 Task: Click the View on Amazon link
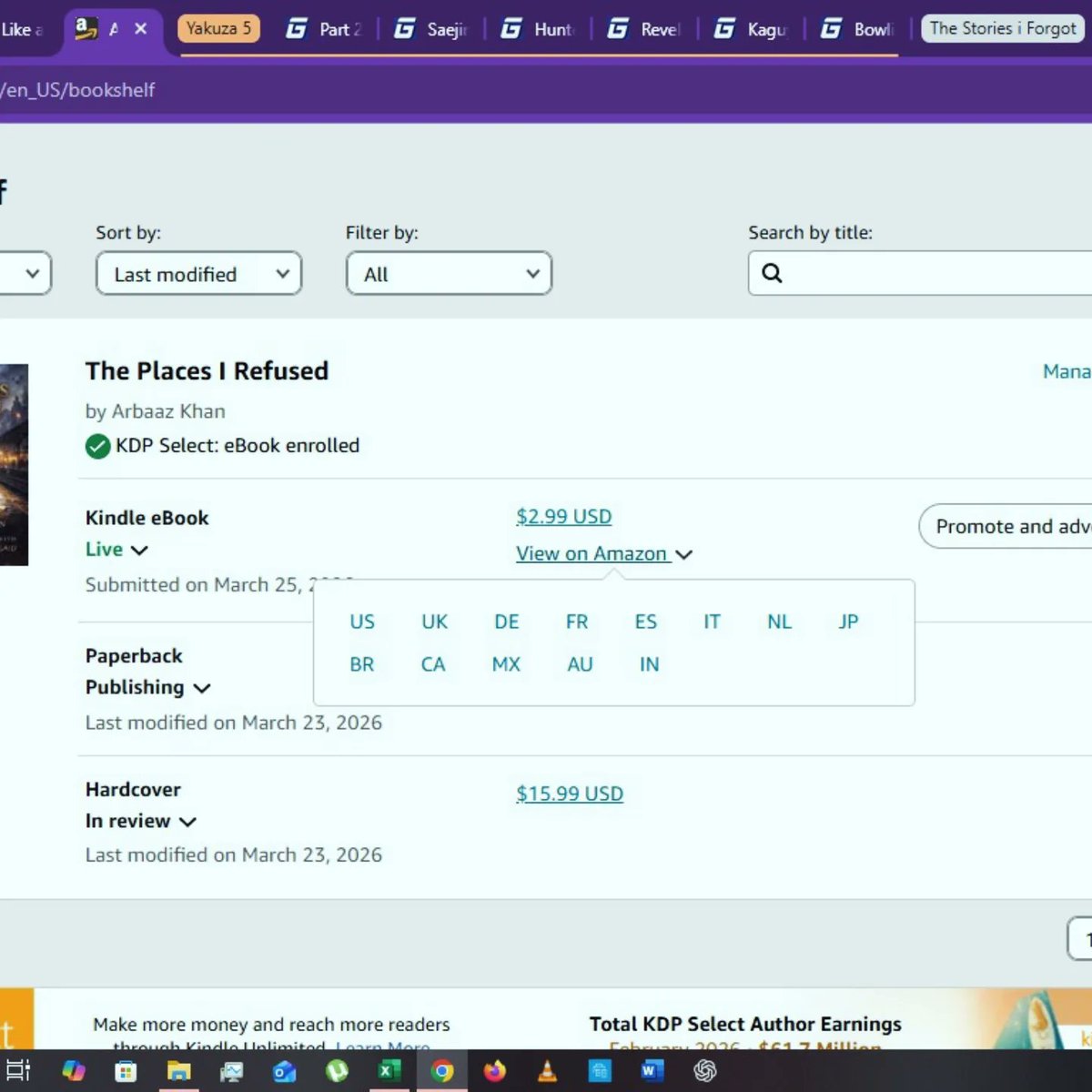(591, 554)
